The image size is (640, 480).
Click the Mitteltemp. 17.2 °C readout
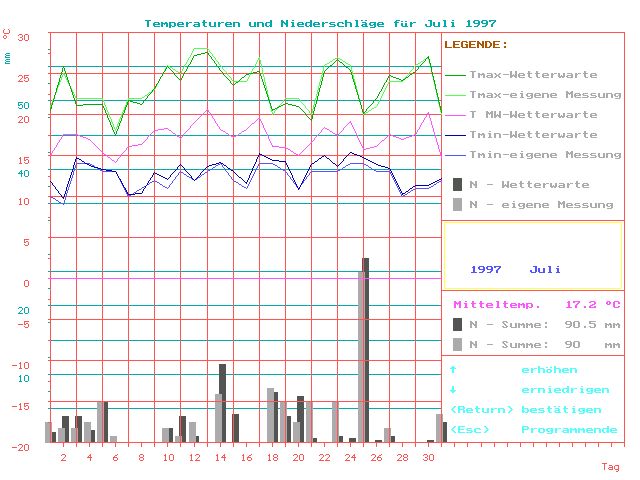coord(536,304)
